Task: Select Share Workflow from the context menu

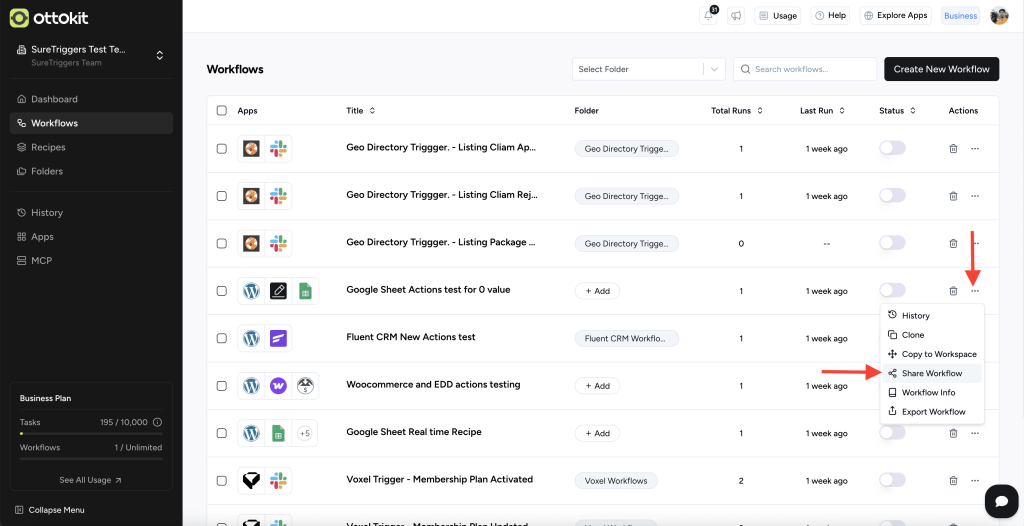Action: (x=931, y=373)
